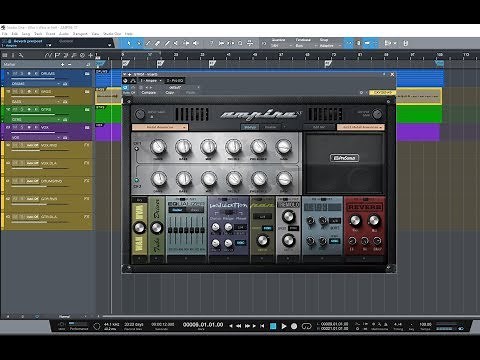Image resolution: width=480 pixels, height=360 pixels.
Task: Mute the VOX track
Action: tap(15, 127)
